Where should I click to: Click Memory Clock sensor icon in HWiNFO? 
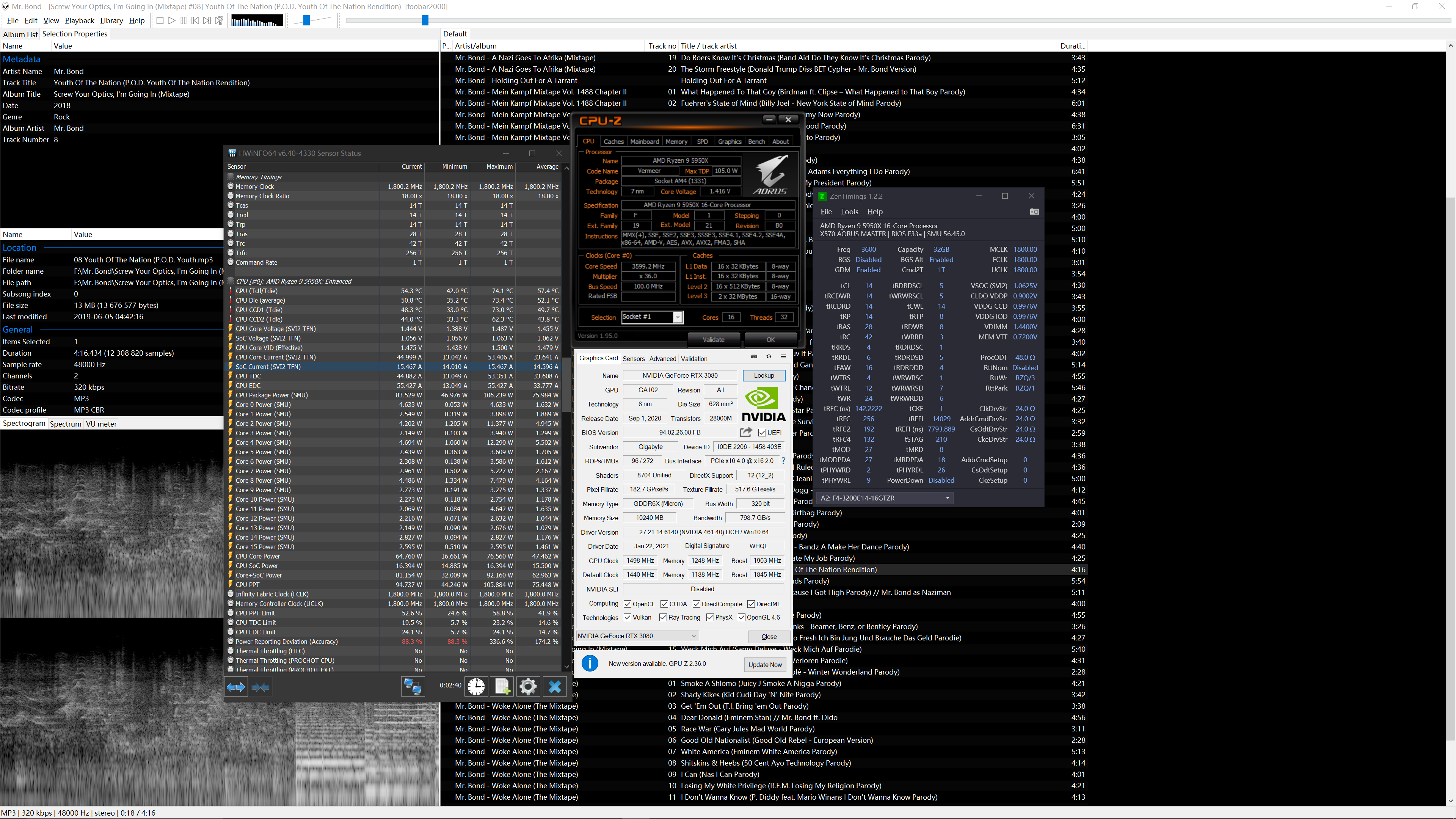(x=231, y=187)
